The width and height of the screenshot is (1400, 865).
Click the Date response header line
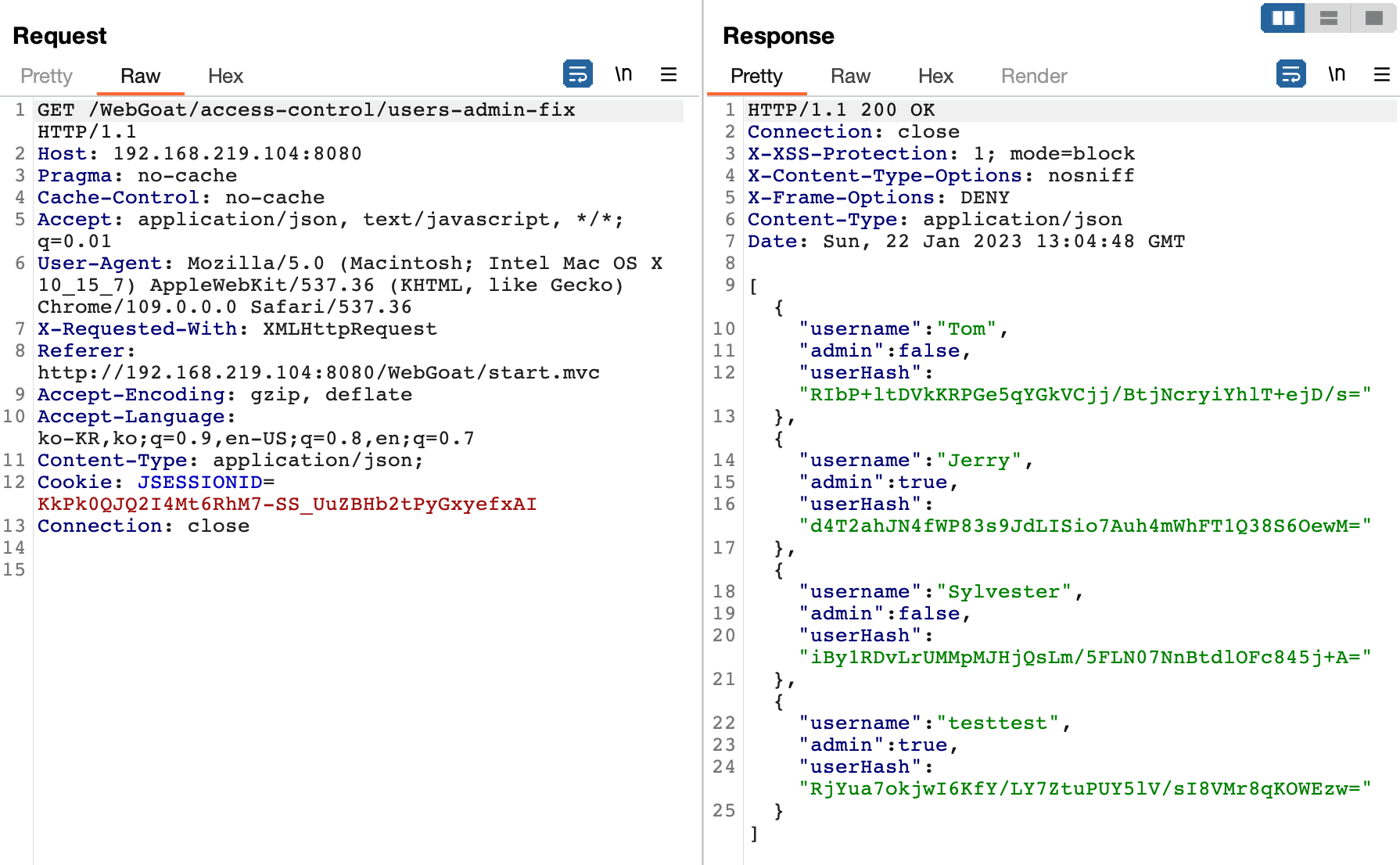point(966,242)
